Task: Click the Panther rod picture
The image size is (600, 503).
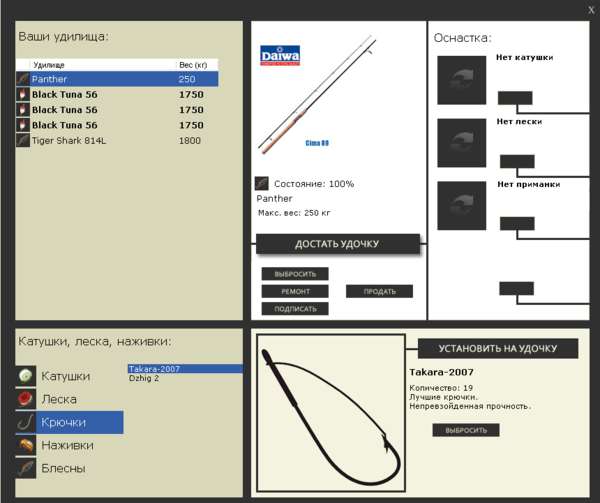Action: point(317,95)
